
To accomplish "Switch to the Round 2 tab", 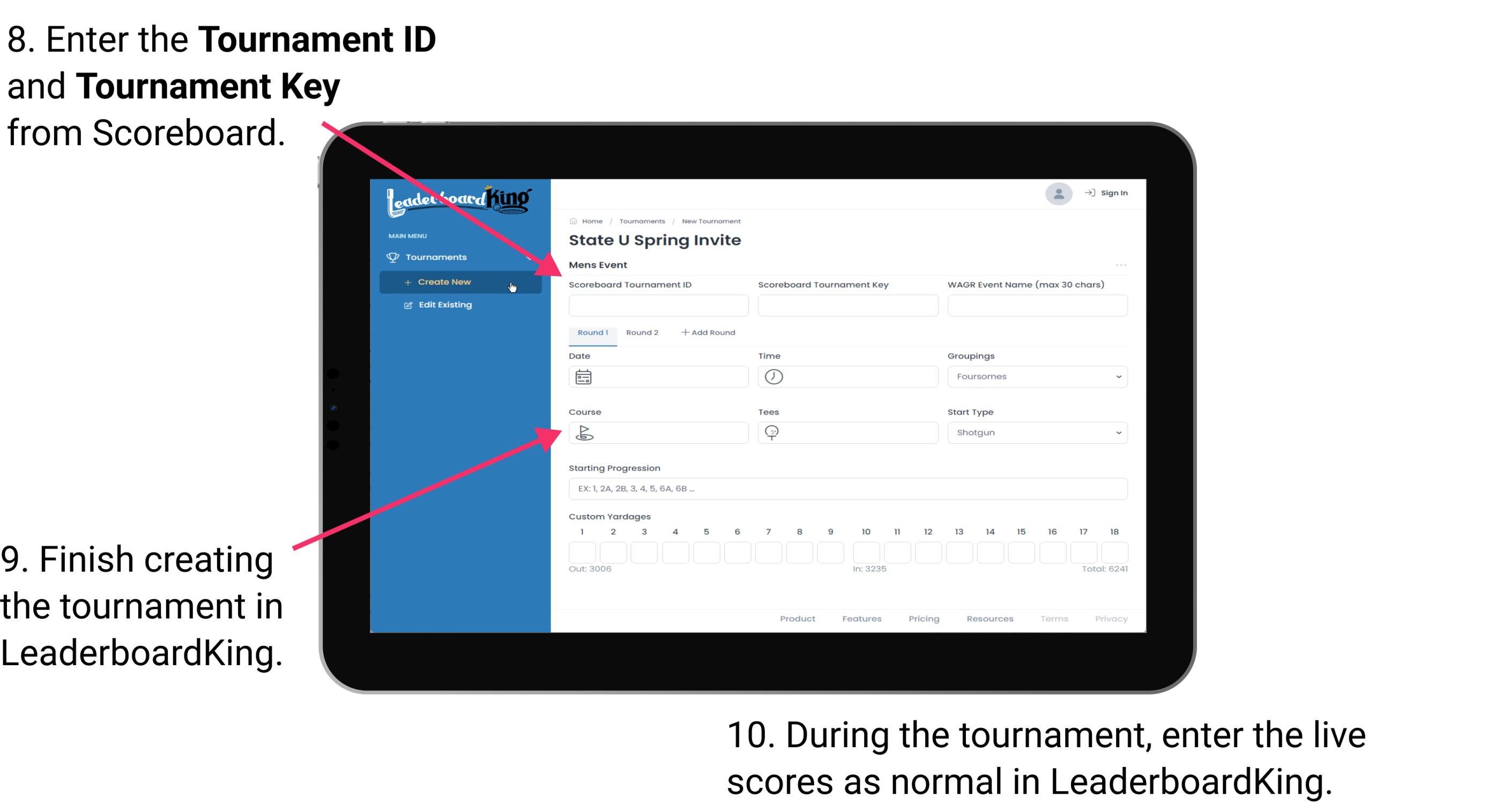I will tap(641, 333).
